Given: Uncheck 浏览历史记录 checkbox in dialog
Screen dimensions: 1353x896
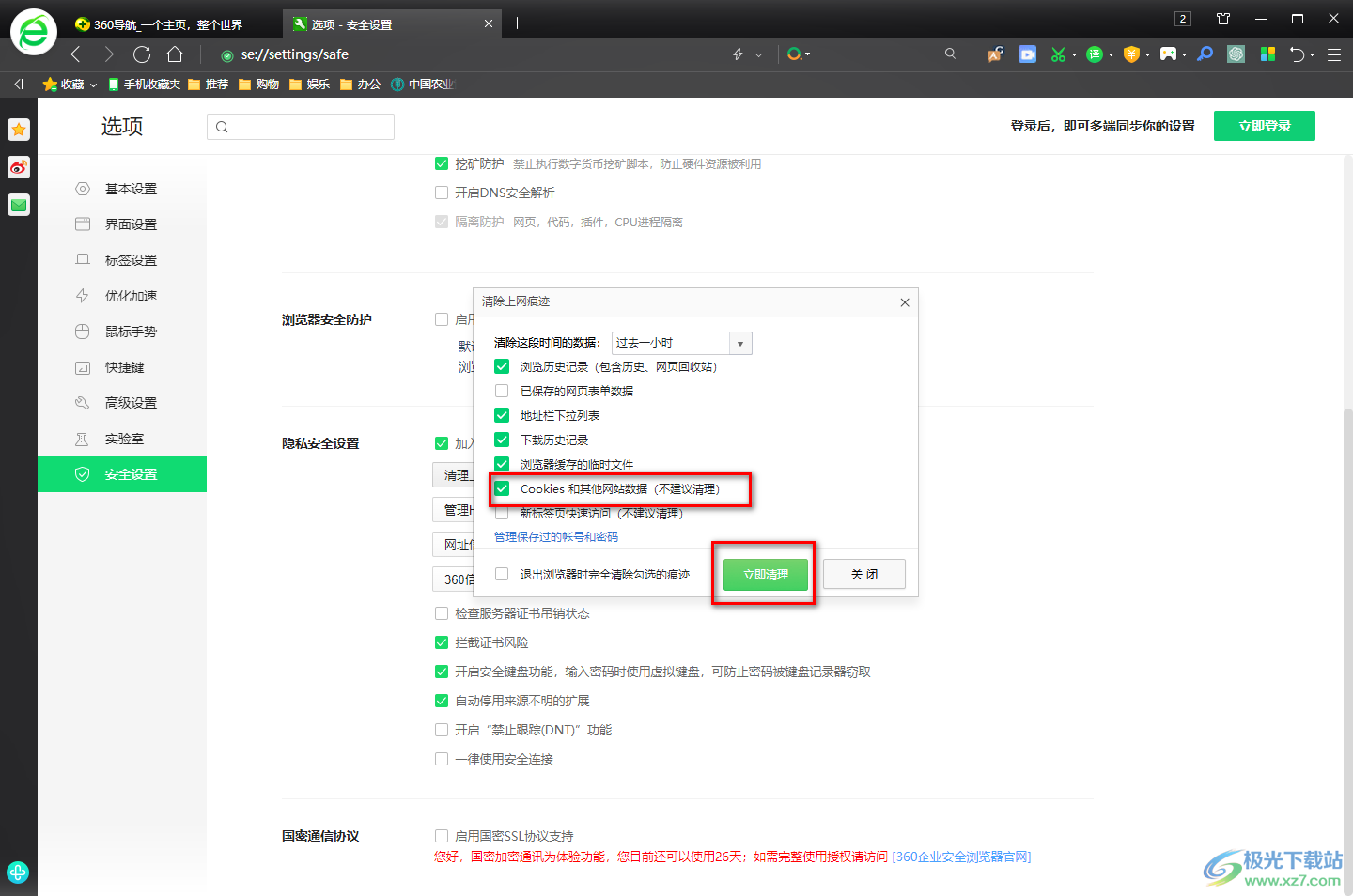Looking at the screenshot, I should tap(502, 366).
